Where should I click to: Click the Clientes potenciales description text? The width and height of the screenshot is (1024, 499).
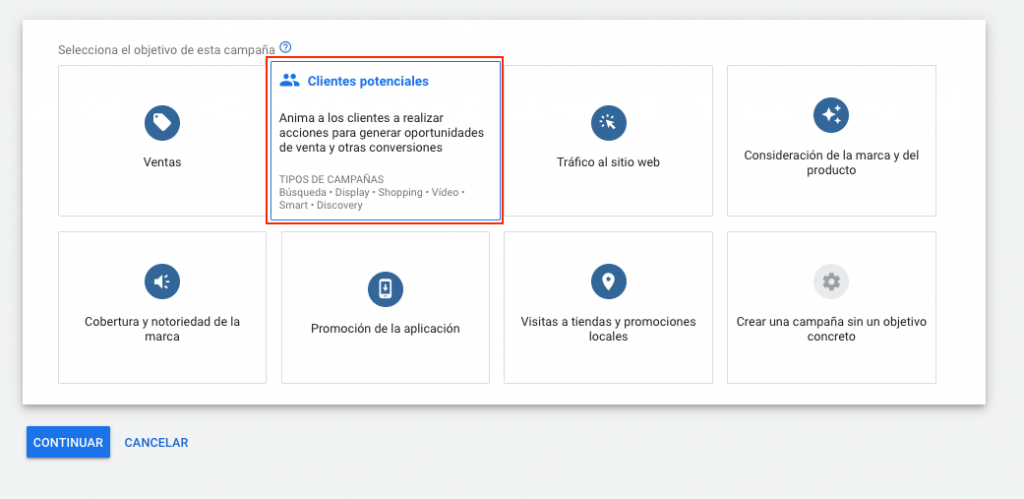381,133
